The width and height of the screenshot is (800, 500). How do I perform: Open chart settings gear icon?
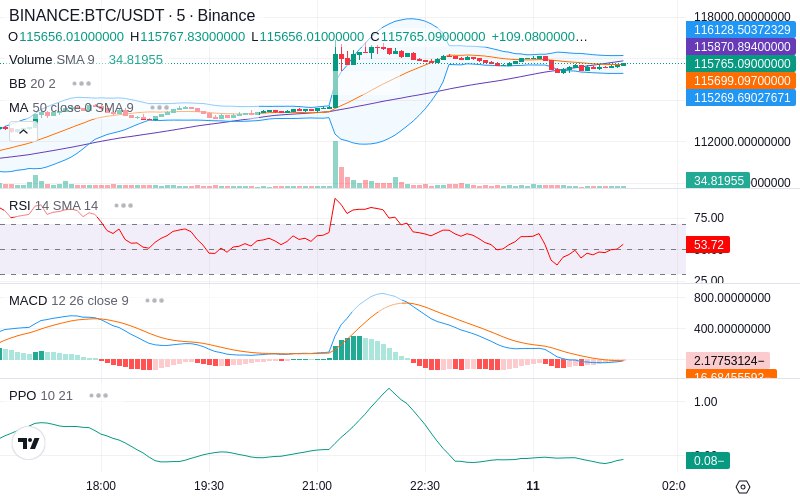pos(743,487)
